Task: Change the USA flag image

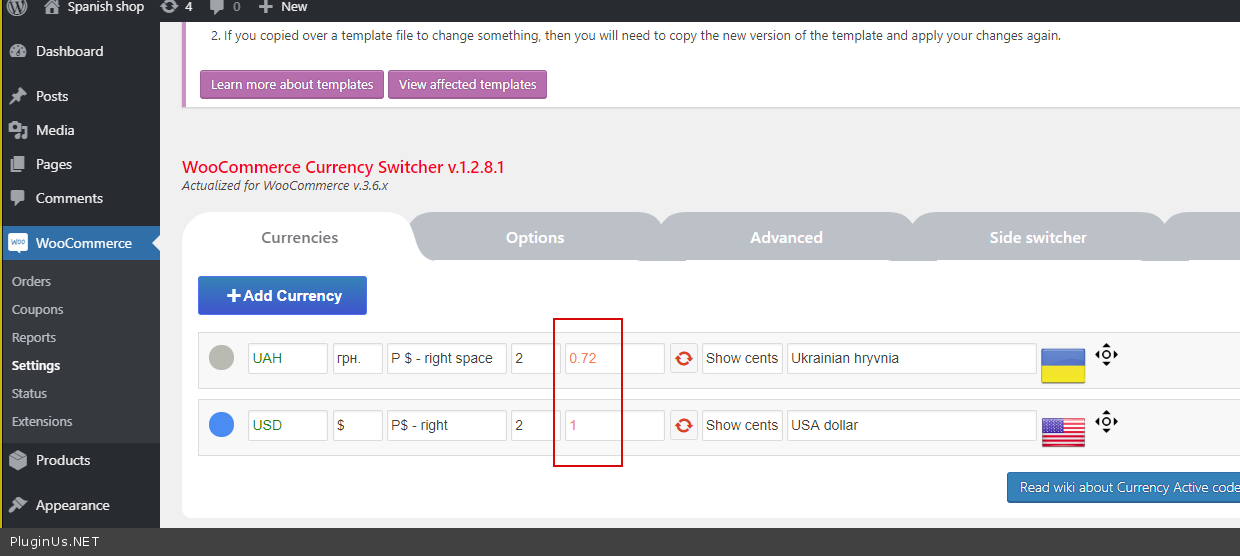Action: click(x=1063, y=432)
